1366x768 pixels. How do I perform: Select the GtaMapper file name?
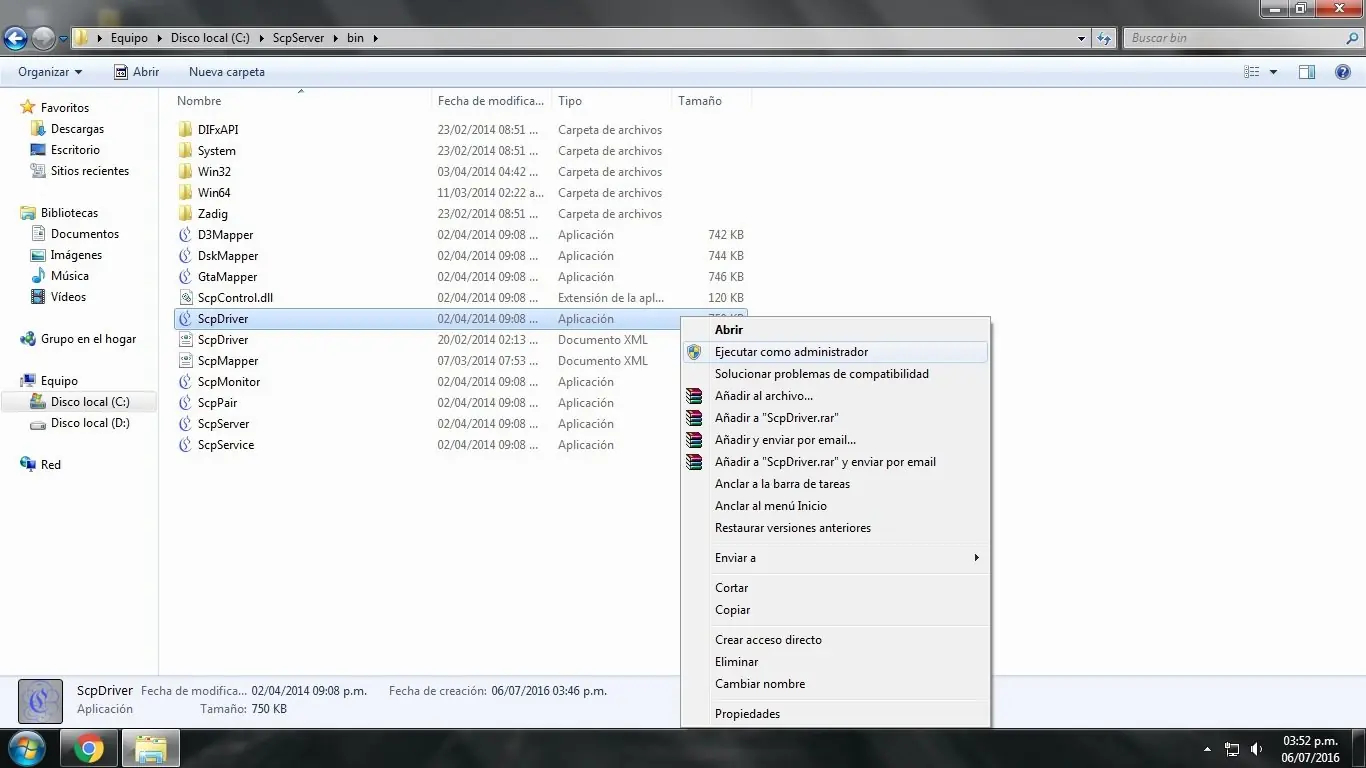227,277
